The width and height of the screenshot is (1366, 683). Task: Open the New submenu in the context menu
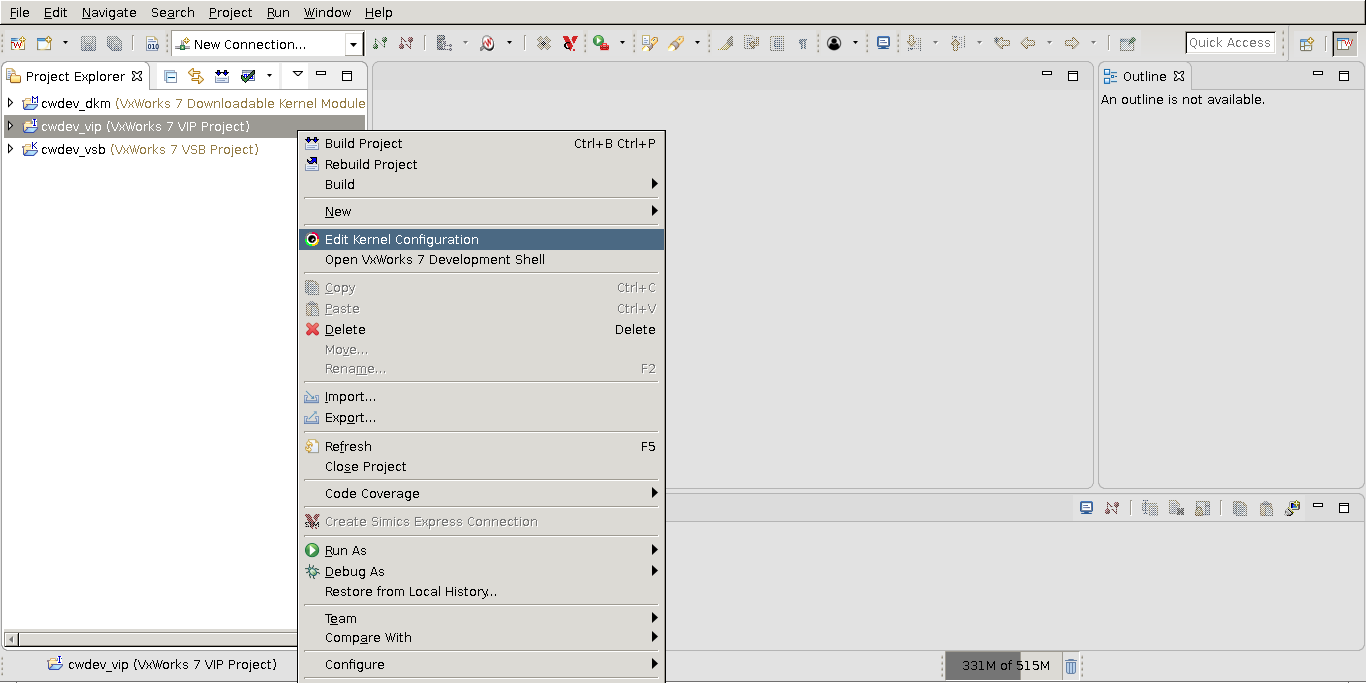click(481, 211)
